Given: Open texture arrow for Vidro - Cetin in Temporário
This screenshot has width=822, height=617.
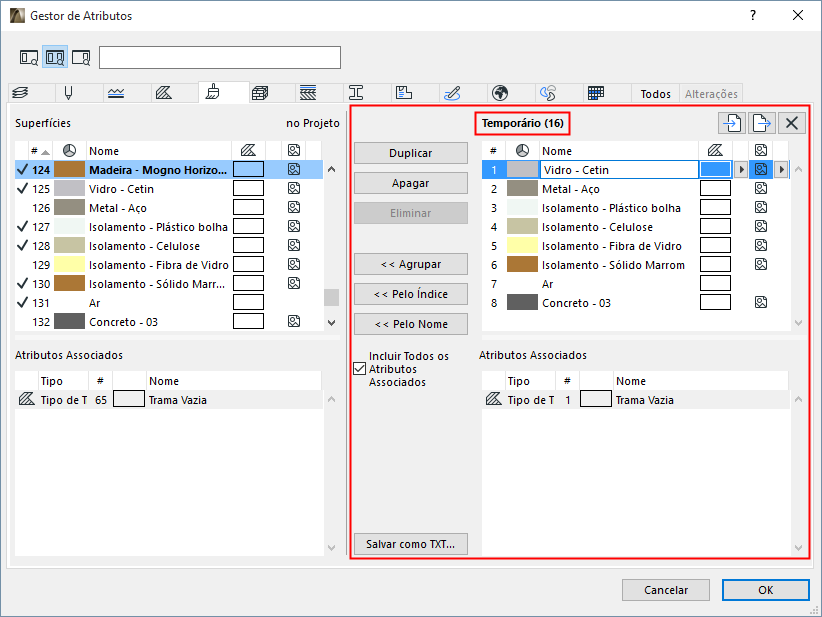Looking at the screenshot, I should click(x=782, y=169).
